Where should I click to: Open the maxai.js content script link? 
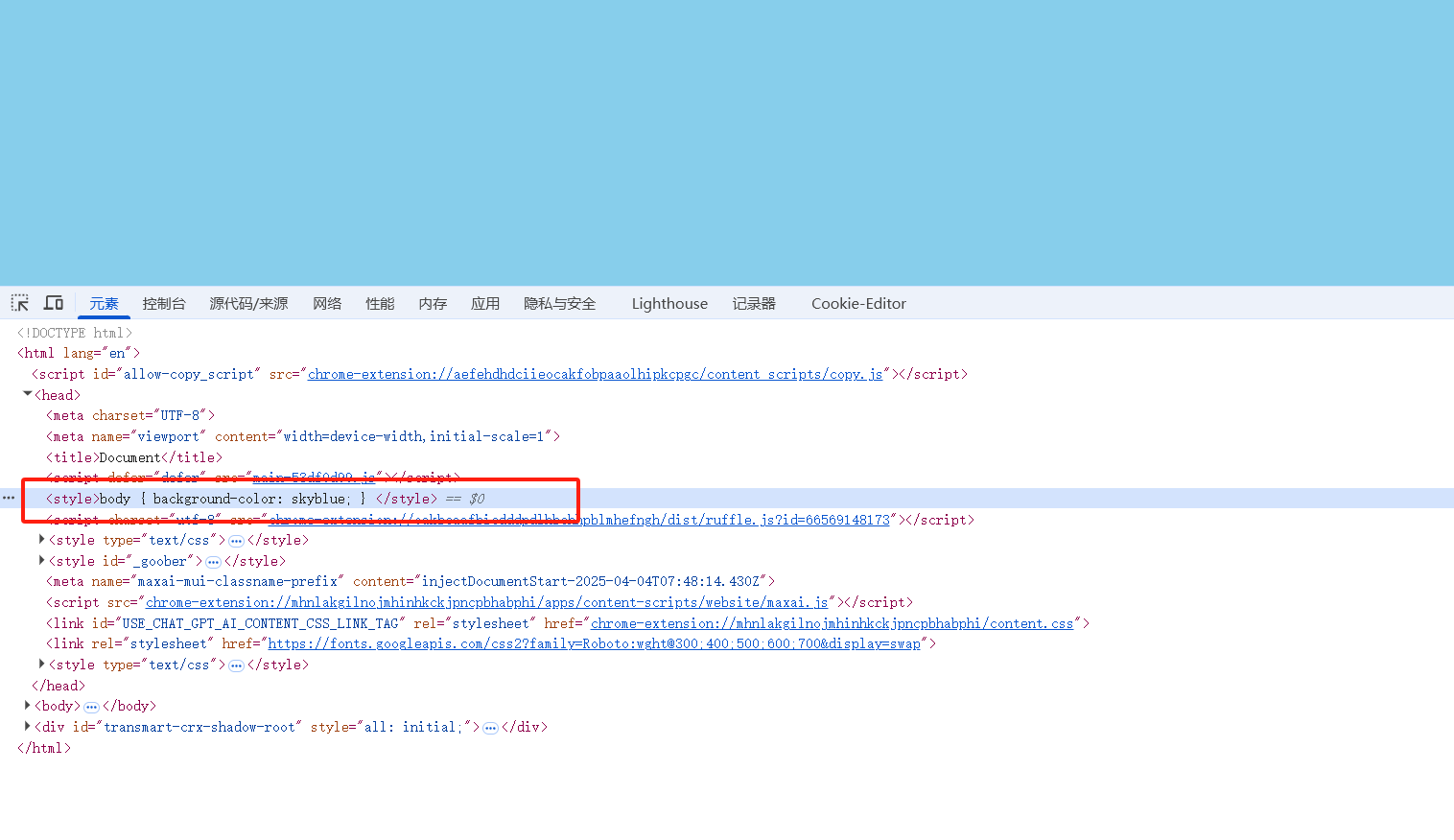click(486, 602)
